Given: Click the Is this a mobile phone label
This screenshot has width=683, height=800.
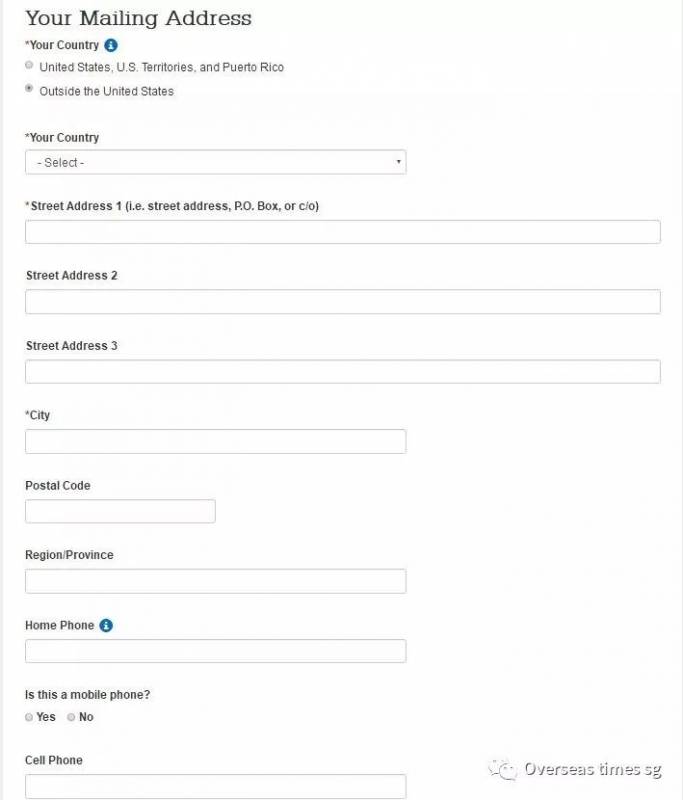Looking at the screenshot, I should click(87, 694).
